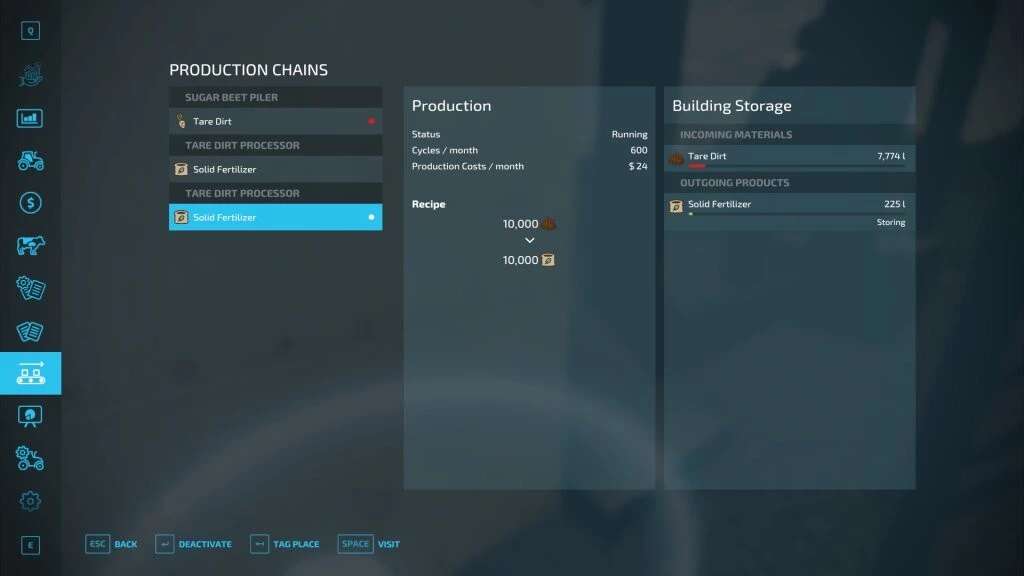Select the tractor-with-gear sidebar icon
The height and width of the screenshot is (576, 1024).
30,458
